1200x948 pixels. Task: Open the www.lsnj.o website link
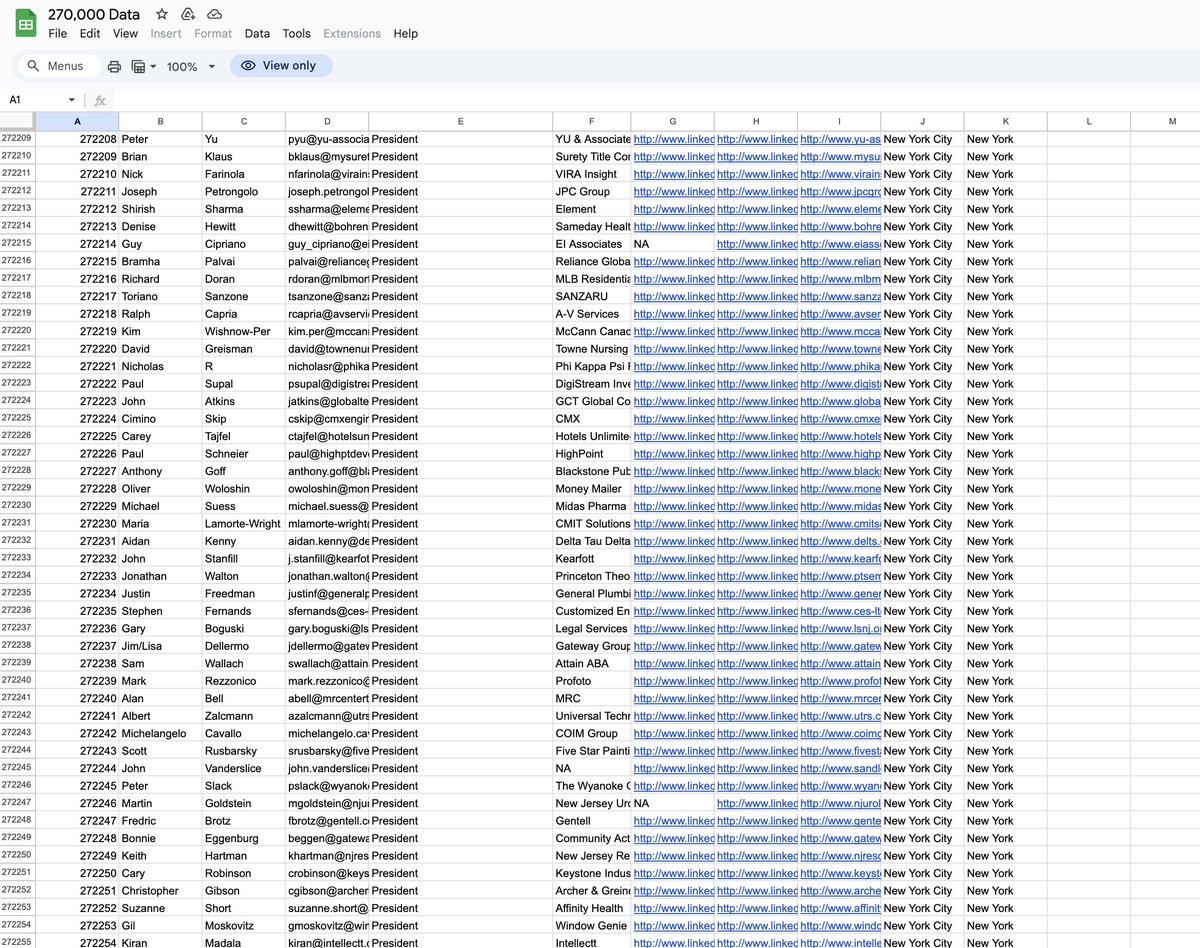pyautogui.click(x=840, y=628)
